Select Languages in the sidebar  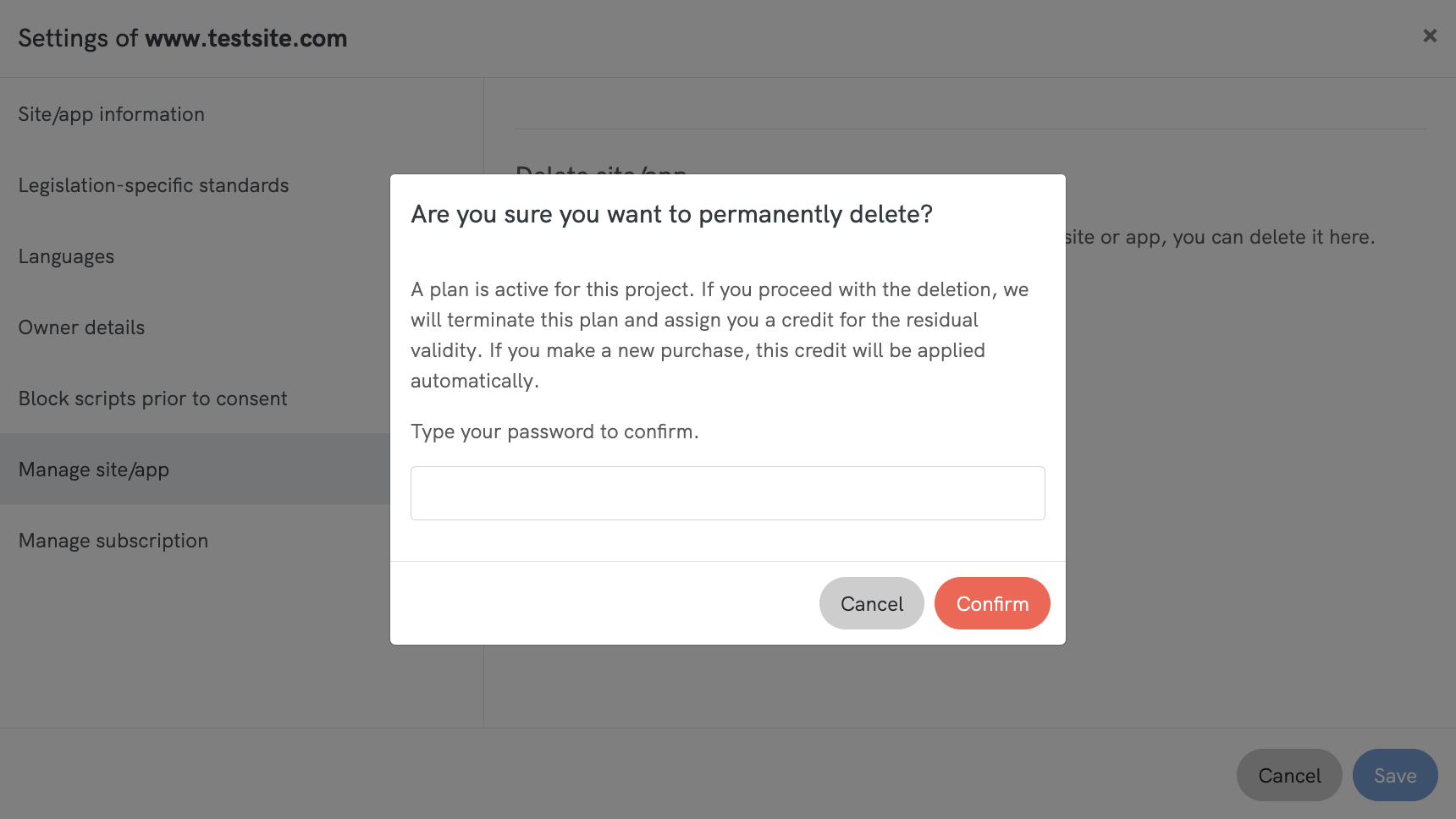pos(66,256)
